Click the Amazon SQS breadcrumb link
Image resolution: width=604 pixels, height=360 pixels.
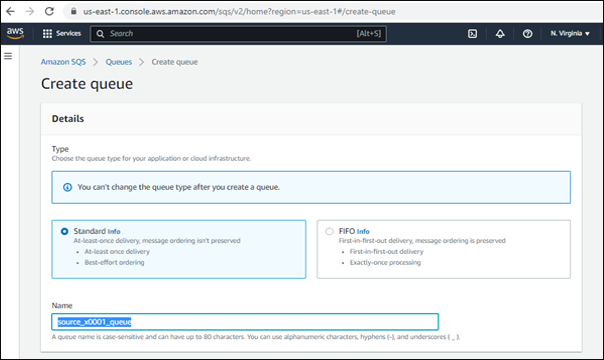pyautogui.click(x=63, y=62)
